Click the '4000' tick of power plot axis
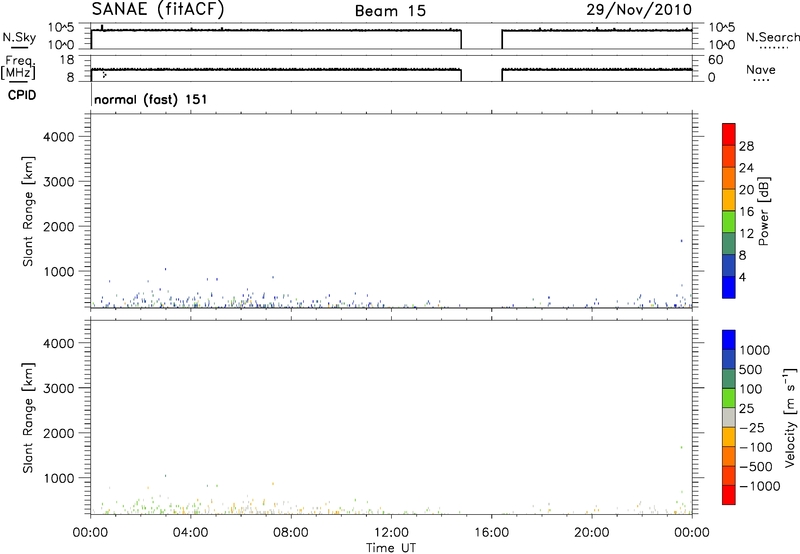 click(58, 137)
